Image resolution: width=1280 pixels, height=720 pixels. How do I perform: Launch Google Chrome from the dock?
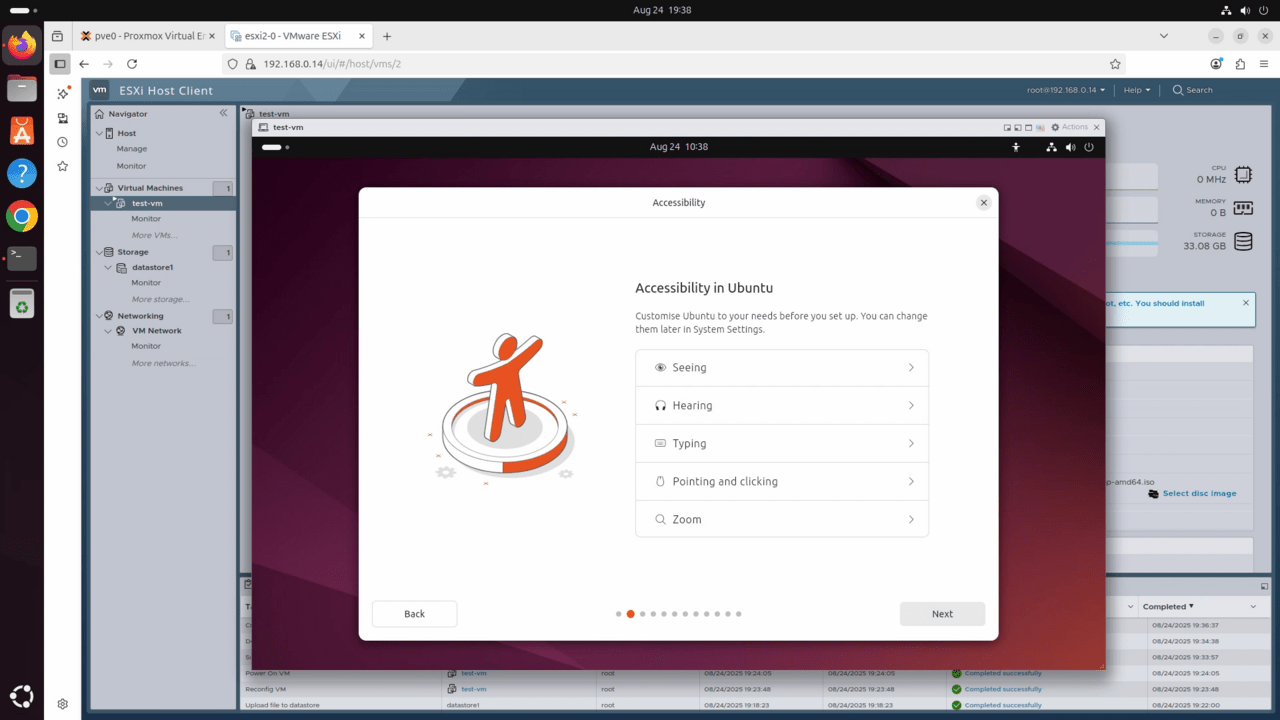pos(22,216)
